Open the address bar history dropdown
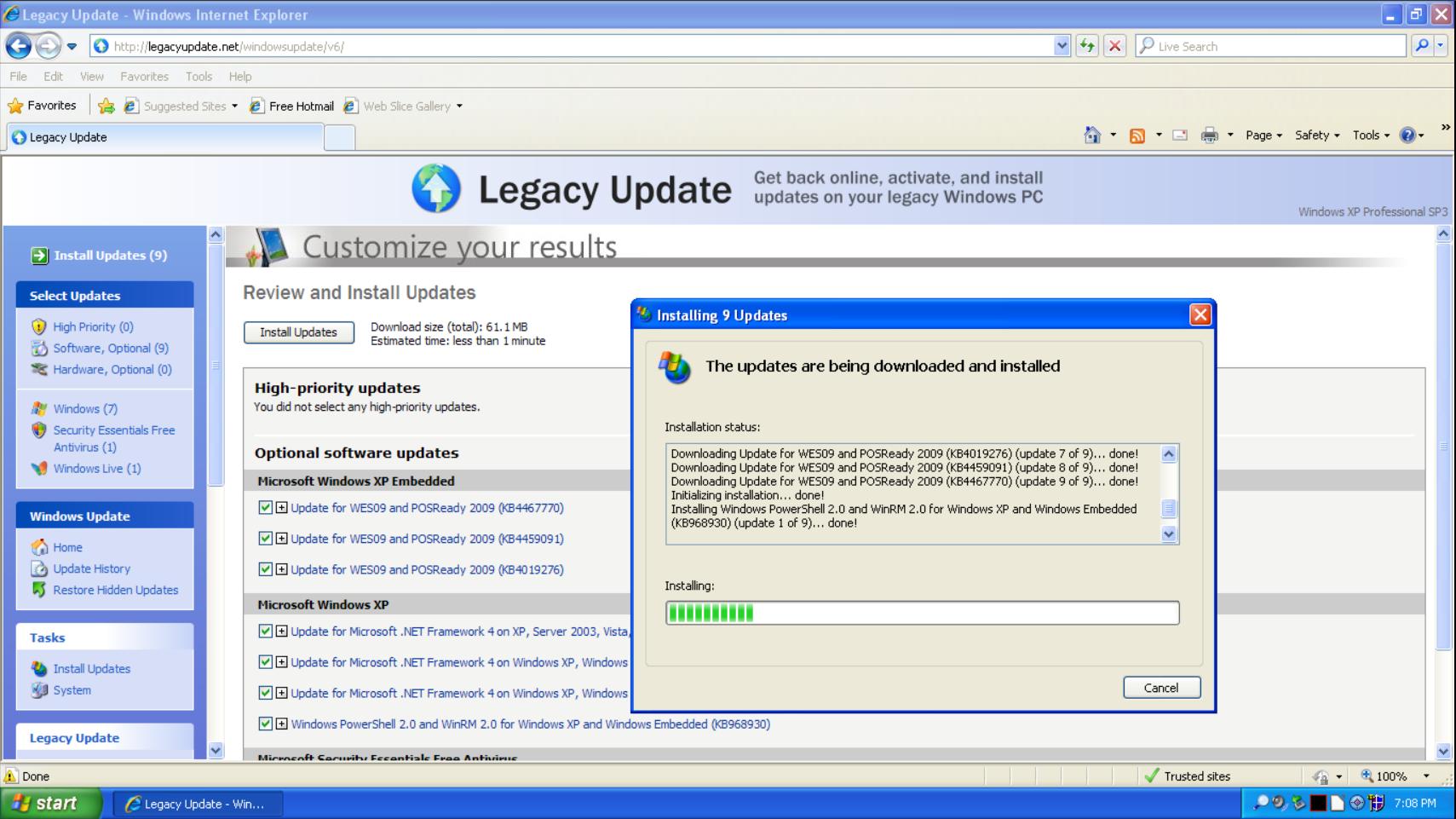1456x819 pixels. 1062,46
